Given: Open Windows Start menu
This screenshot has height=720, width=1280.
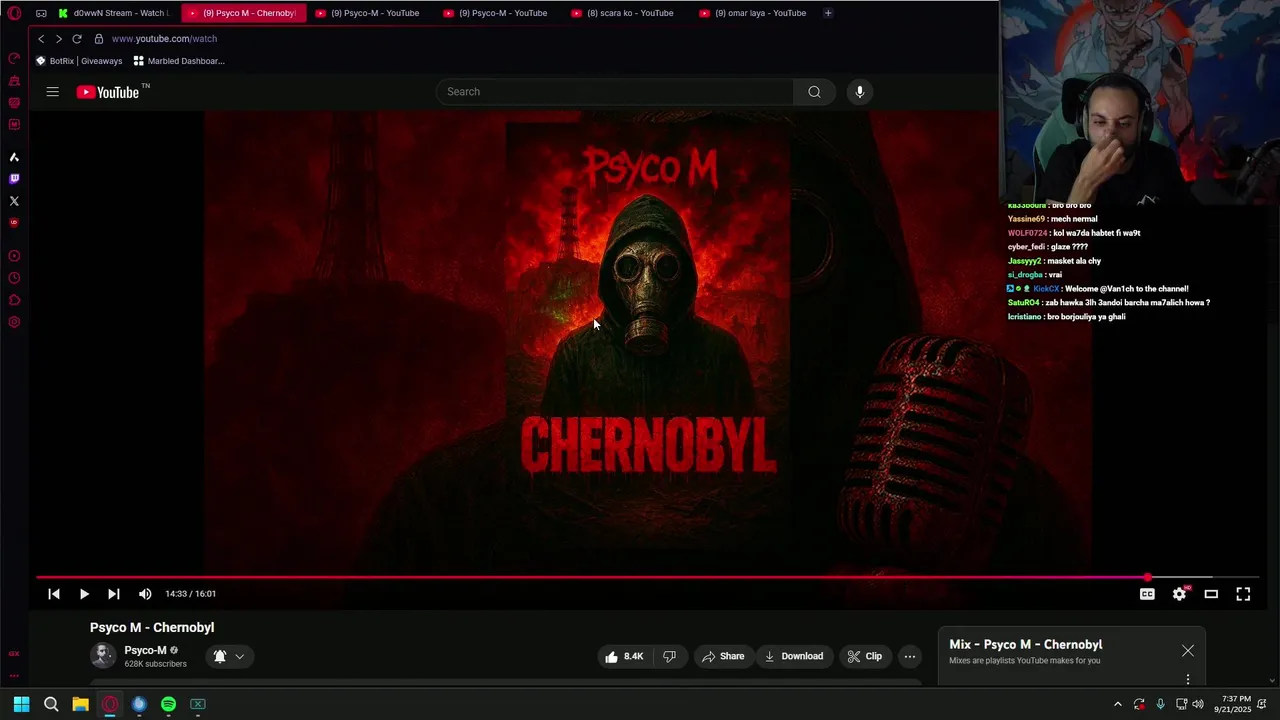Looking at the screenshot, I should (21, 704).
